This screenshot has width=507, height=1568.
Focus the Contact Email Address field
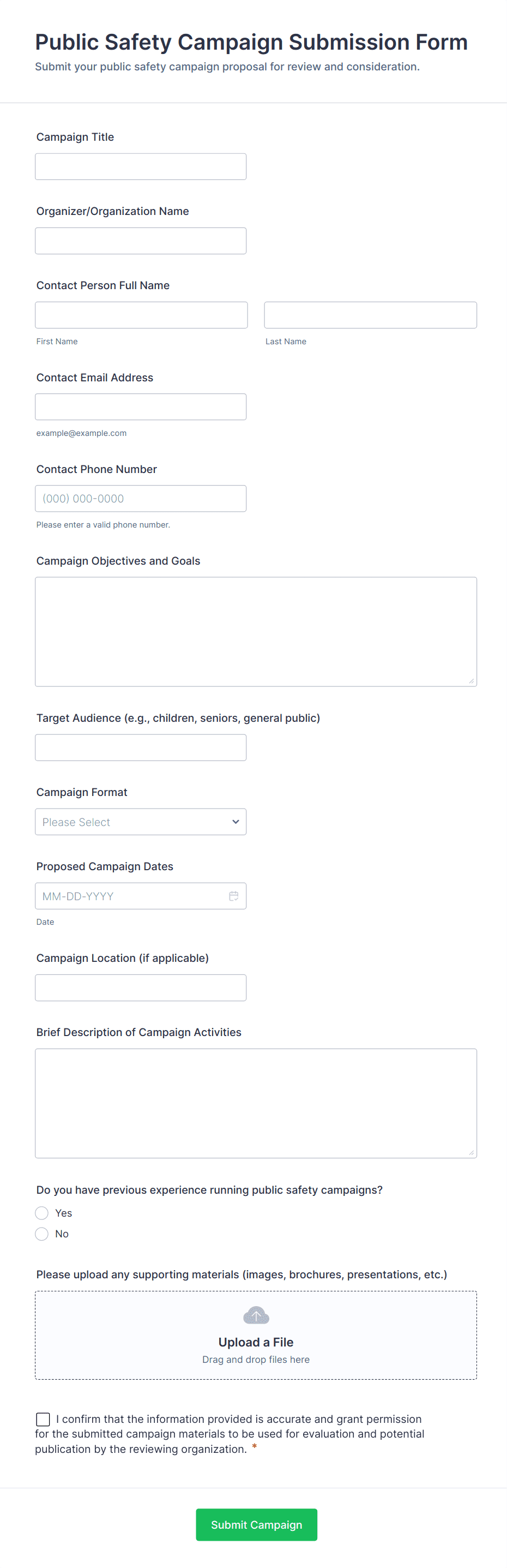141,407
